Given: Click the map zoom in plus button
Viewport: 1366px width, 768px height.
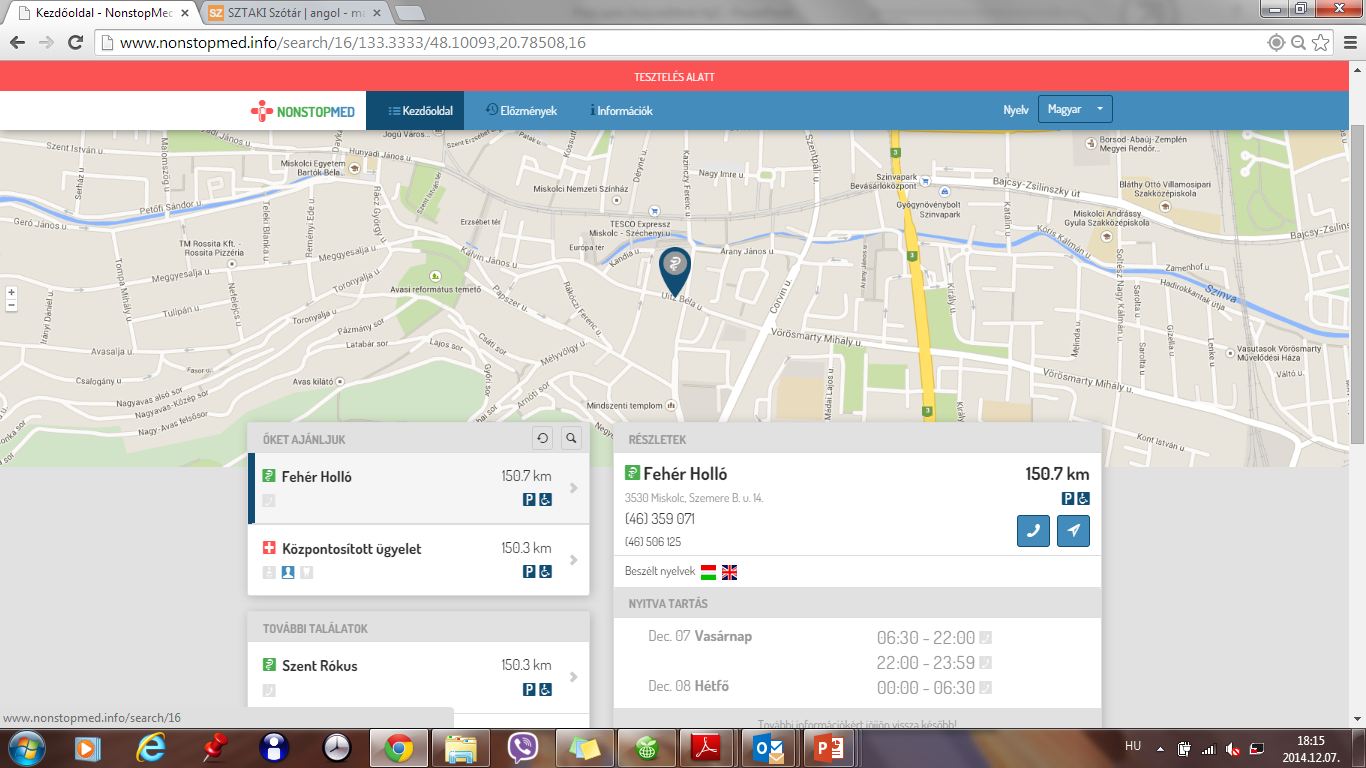Looking at the screenshot, I should tap(11, 293).
